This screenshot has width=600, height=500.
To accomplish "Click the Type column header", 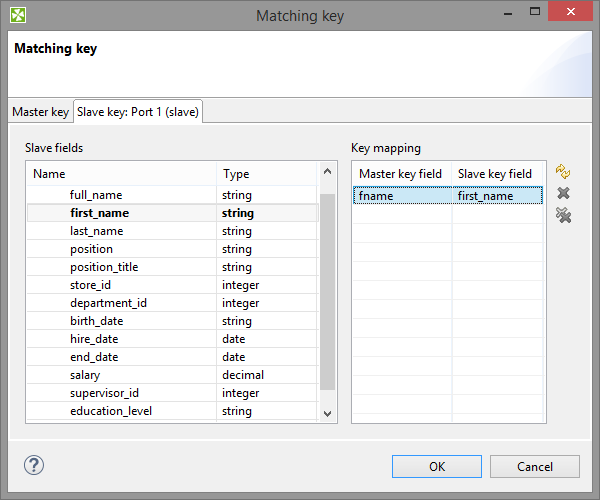I will tap(266, 174).
